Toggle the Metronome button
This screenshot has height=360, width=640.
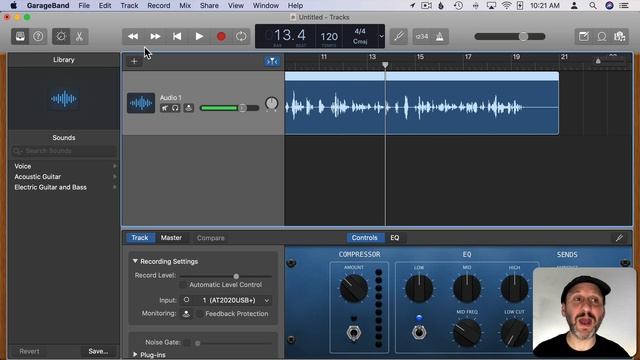440,36
